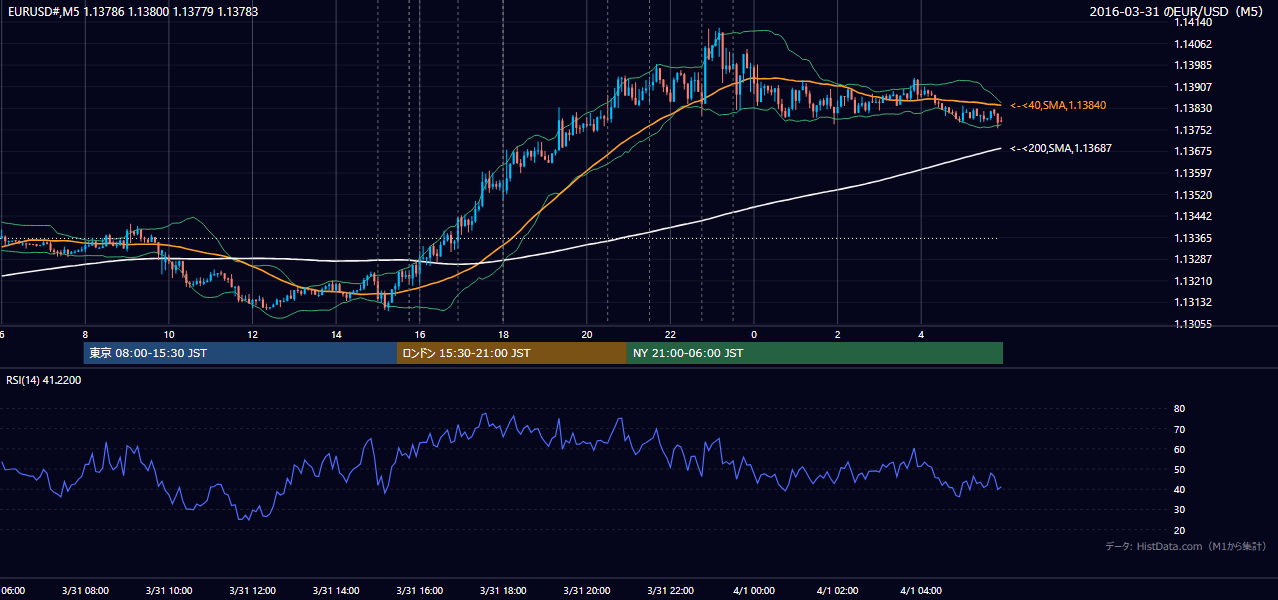Click hour marker 18 above the session bars
Screen dimensions: 1278x600
503,334
